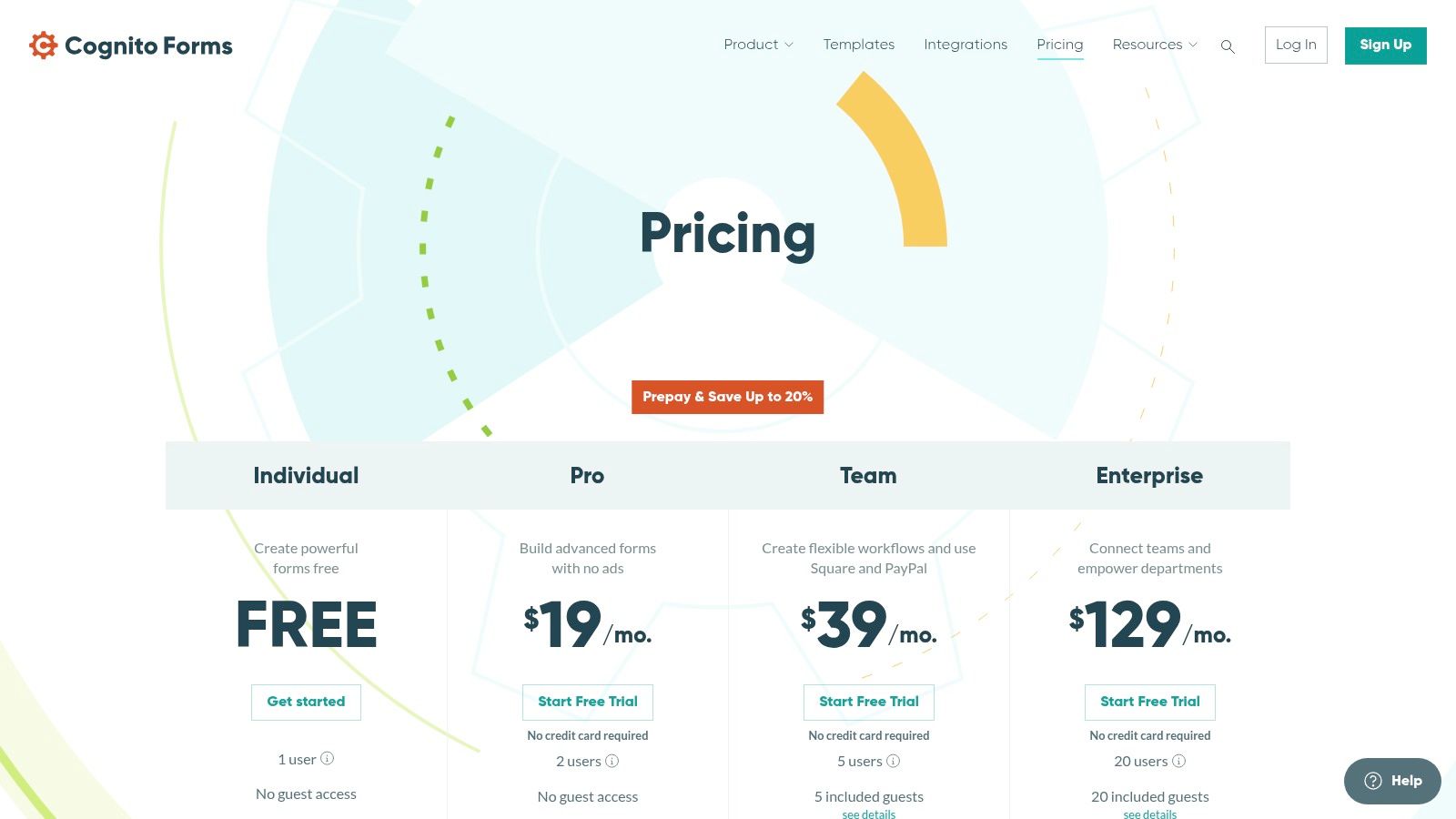Click info icon beside 5 users
Image resolution: width=1456 pixels, height=819 pixels.
(894, 761)
